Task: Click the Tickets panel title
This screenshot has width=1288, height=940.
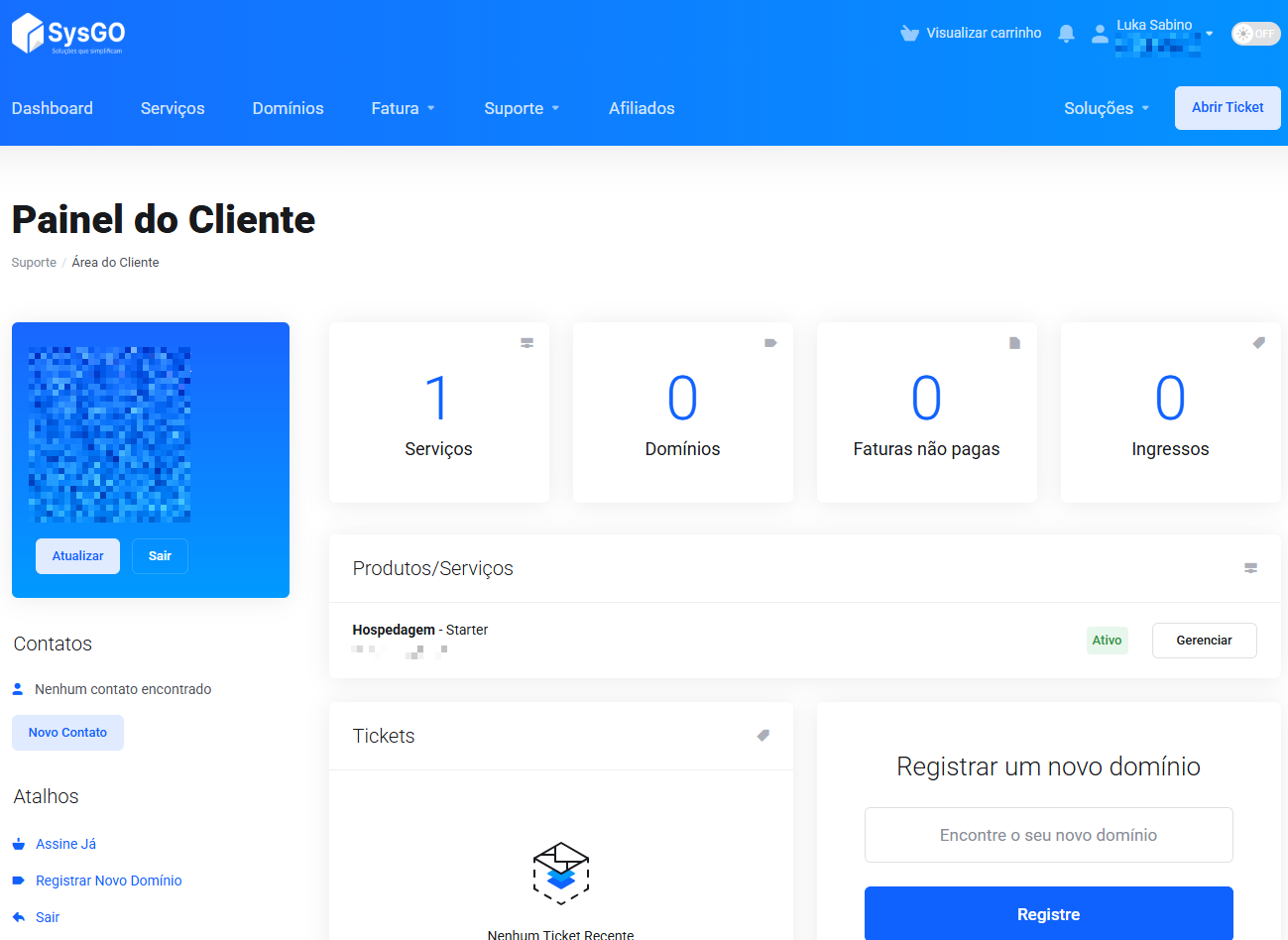Action: (x=384, y=736)
